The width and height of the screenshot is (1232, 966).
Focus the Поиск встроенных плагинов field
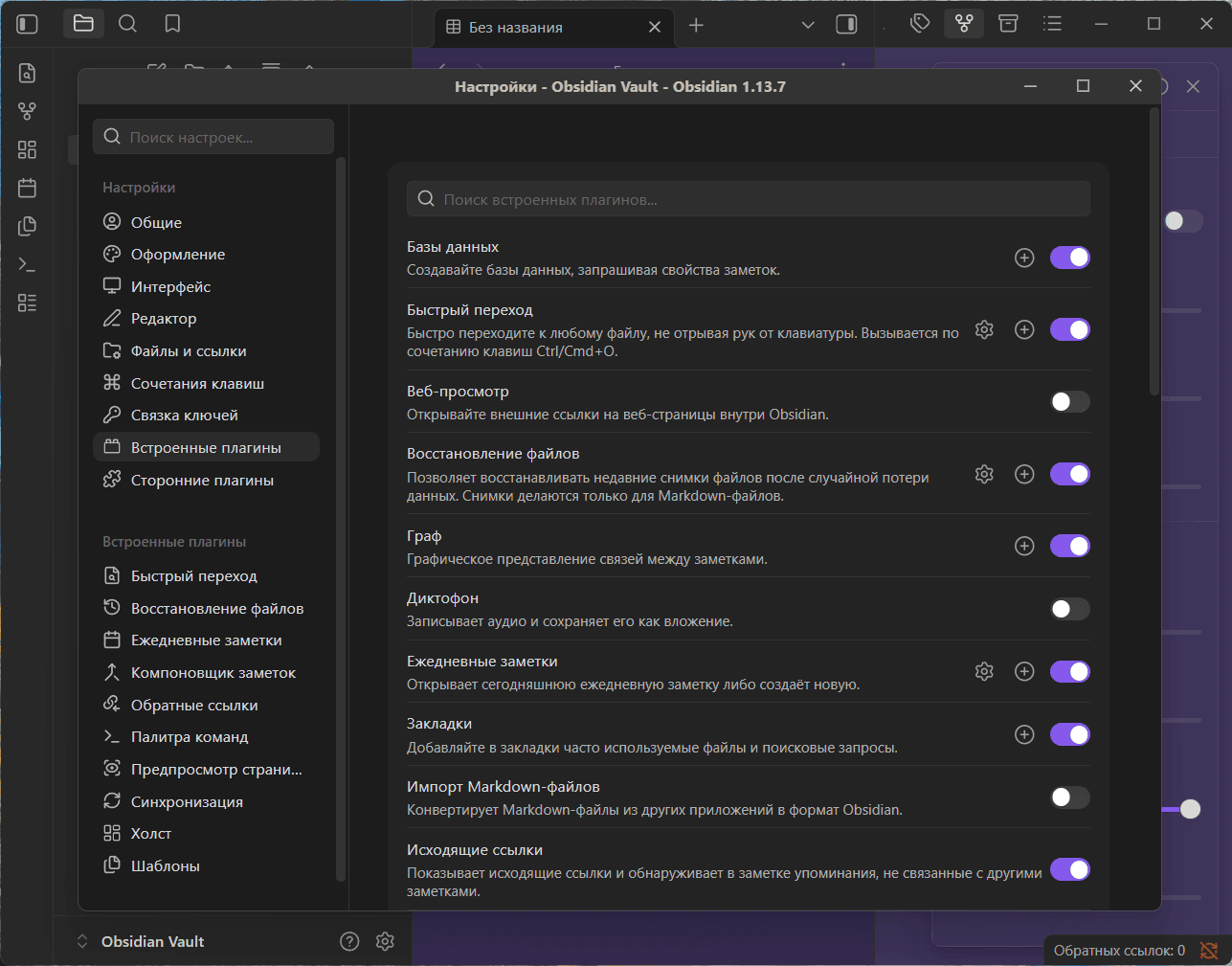[x=749, y=199]
